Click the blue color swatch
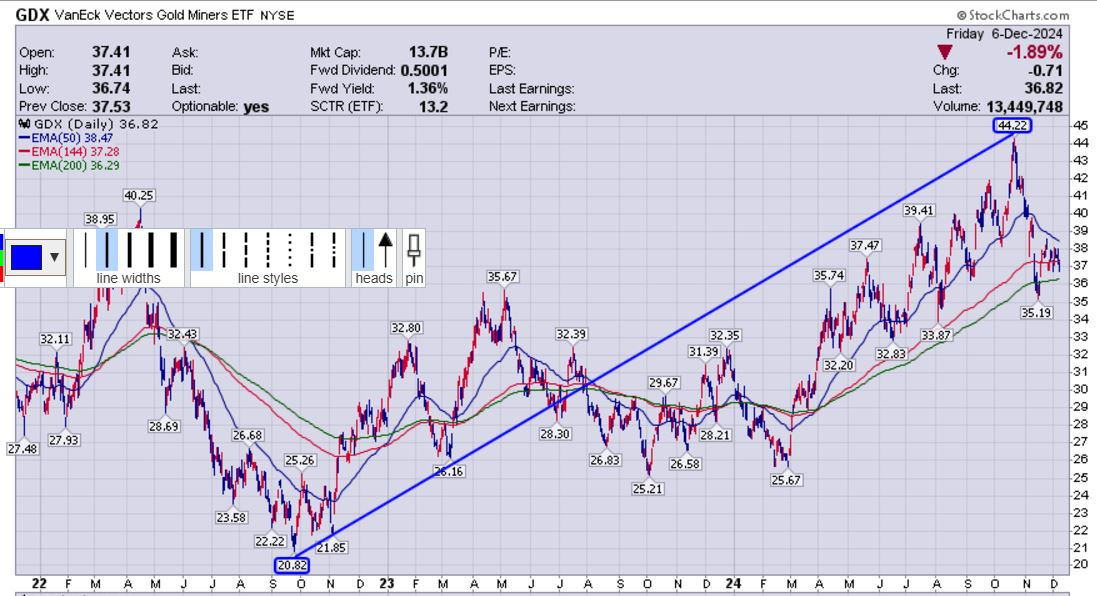The width and height of the screenshot is (1097, 596). coord(27,257)
